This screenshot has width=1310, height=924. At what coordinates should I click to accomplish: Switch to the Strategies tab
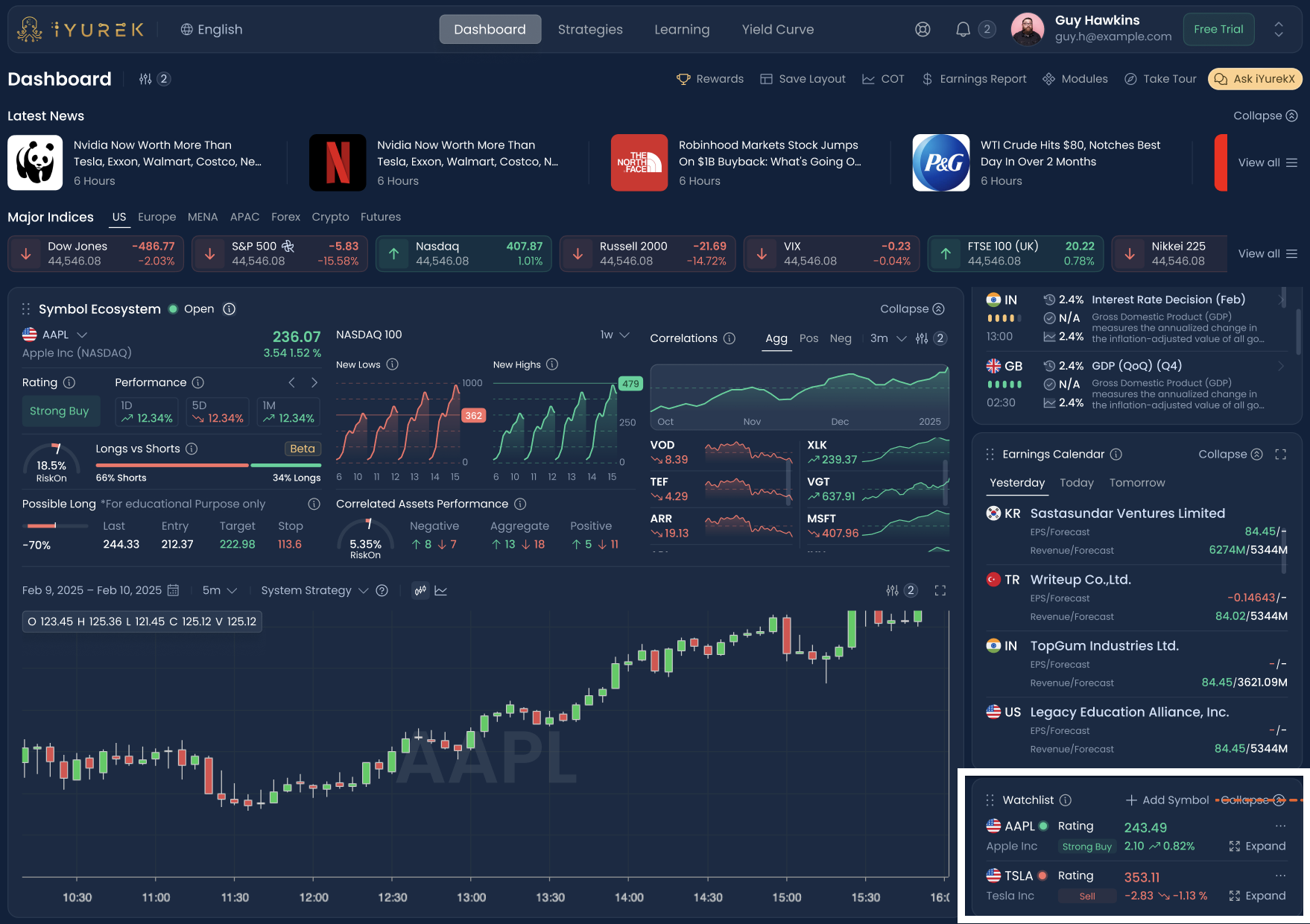pyautogui.click(x=590, y=30)
